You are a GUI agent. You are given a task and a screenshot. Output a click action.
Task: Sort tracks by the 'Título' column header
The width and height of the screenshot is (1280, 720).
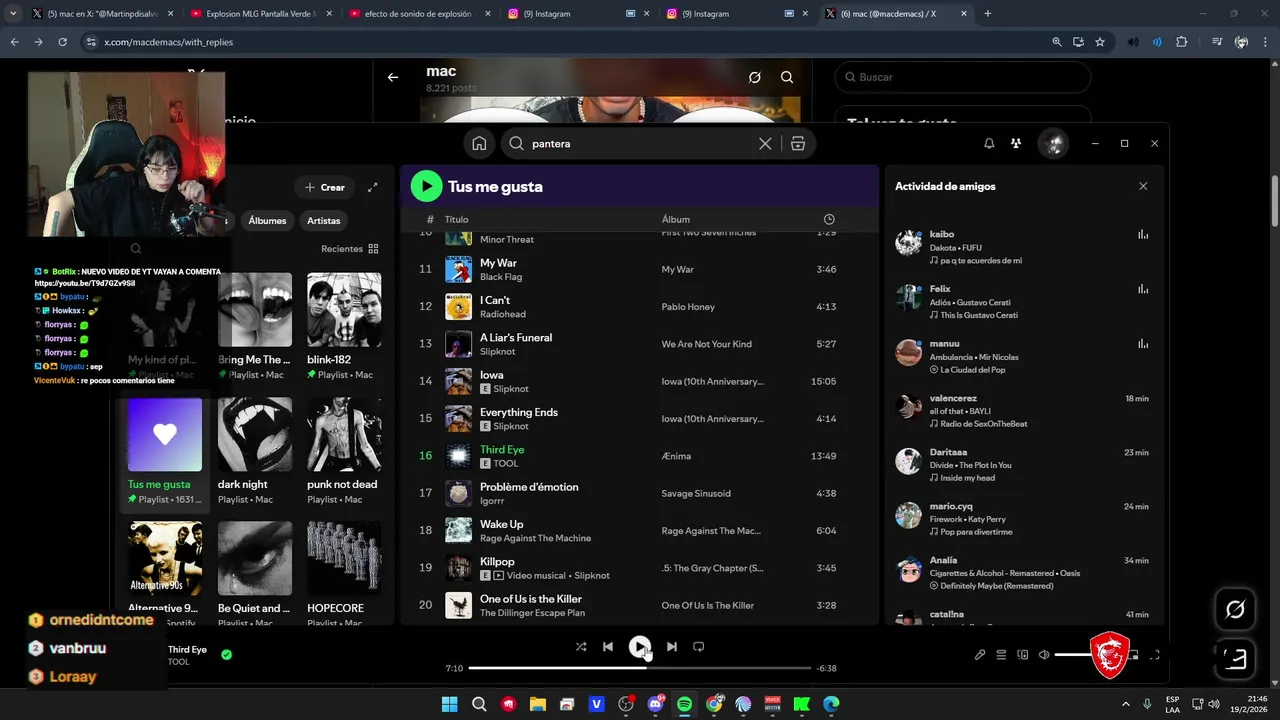(x=456, y=219)
